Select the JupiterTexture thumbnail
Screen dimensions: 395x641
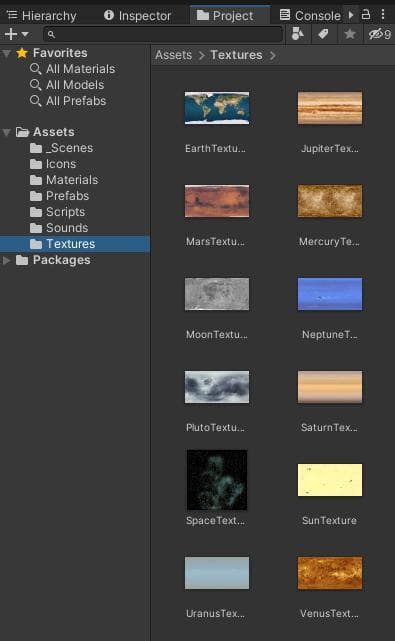pos(330,108)
